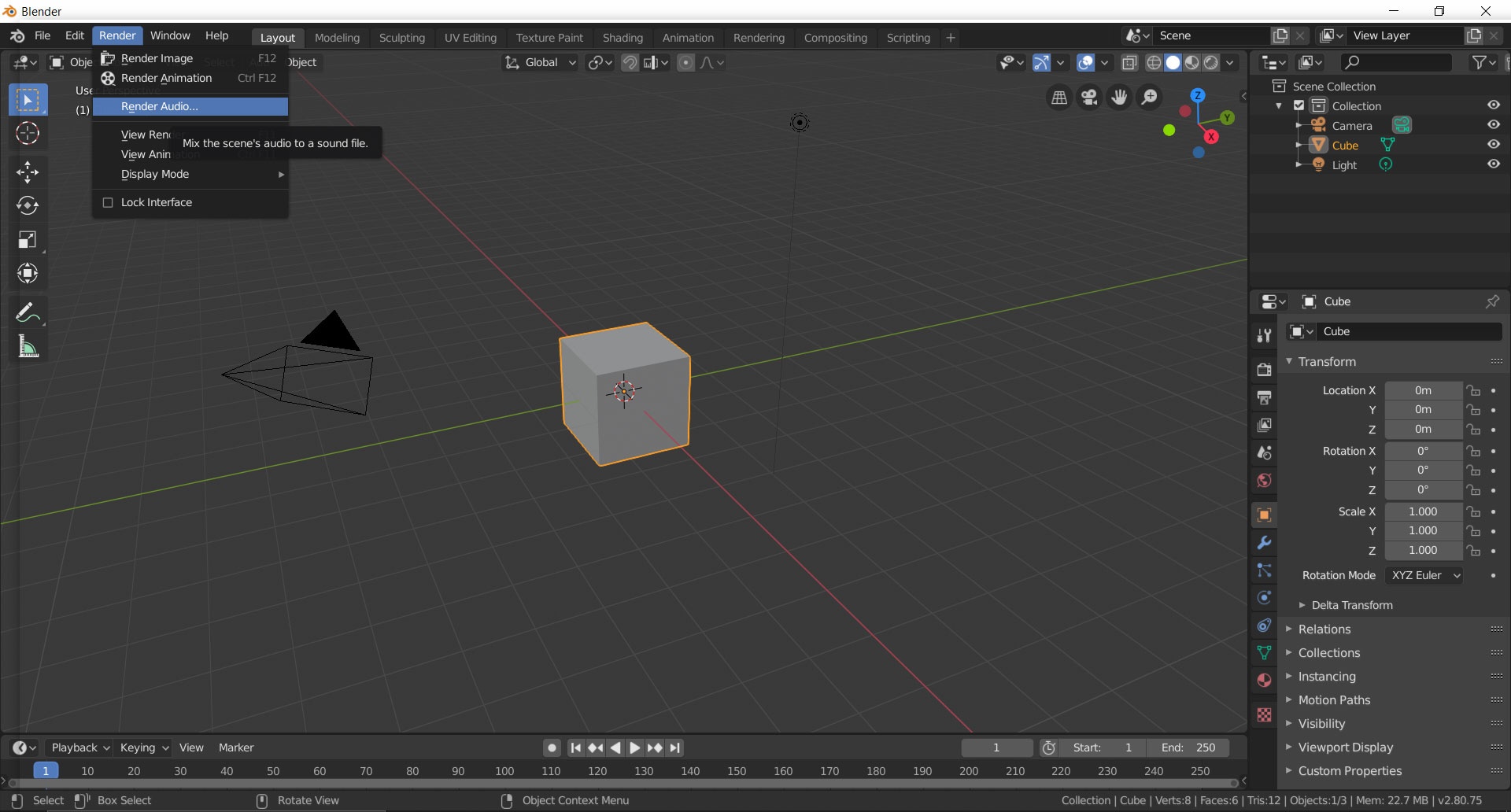This screenshot has height=812, width=1511.
Task: Open the Material properties tab icon
Action: tap(1264, 681)
